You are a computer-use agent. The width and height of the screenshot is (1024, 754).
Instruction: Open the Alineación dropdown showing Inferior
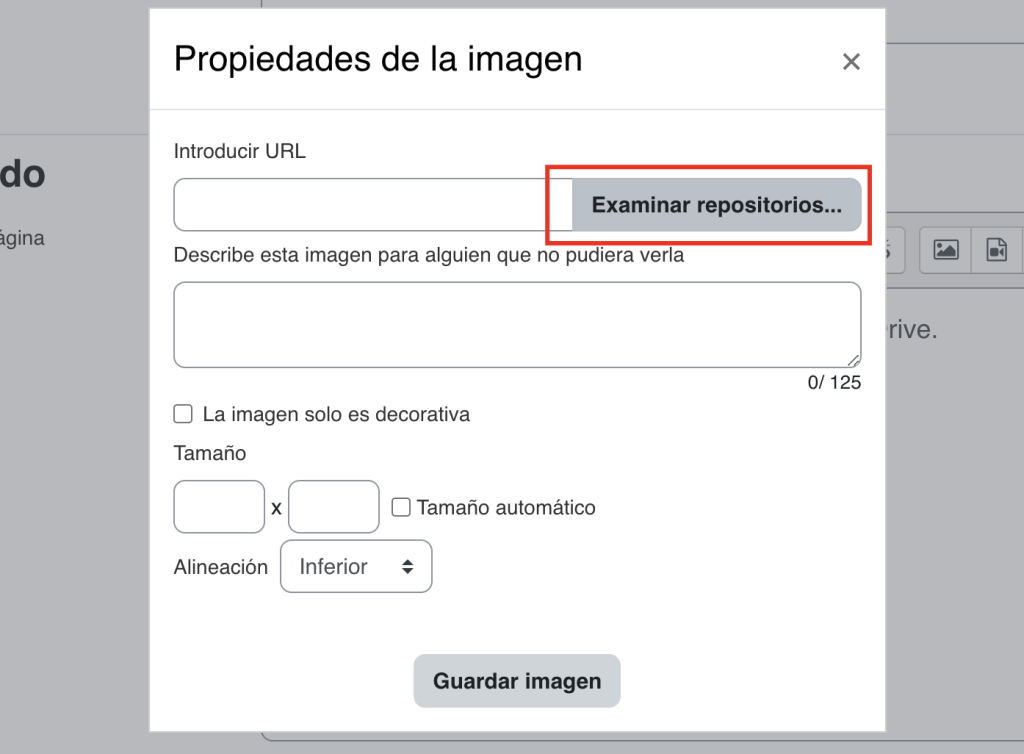pos(356,567)
